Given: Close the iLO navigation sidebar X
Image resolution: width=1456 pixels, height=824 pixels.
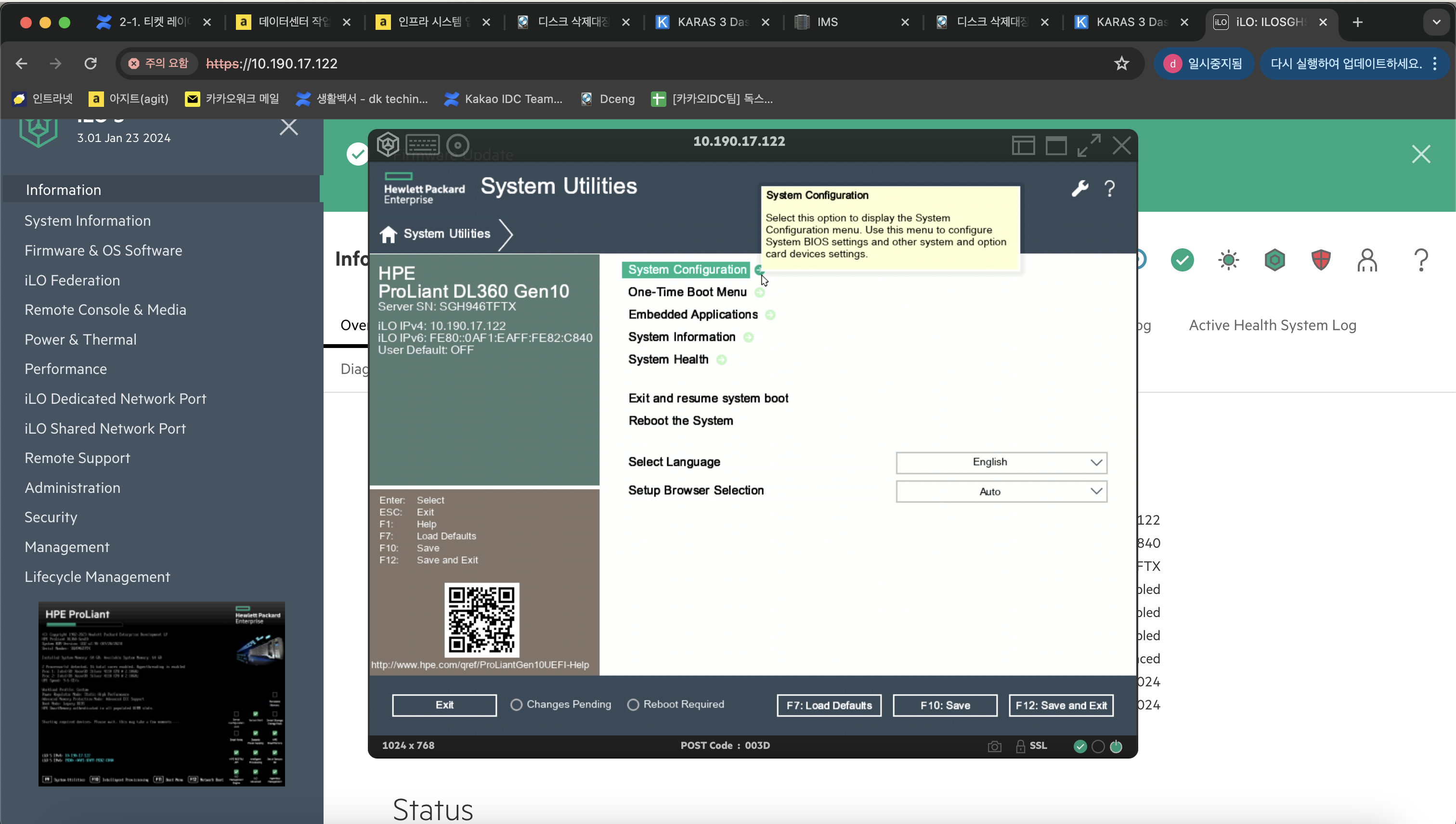Looking at the screenshot, I should (x=289, y=127).
